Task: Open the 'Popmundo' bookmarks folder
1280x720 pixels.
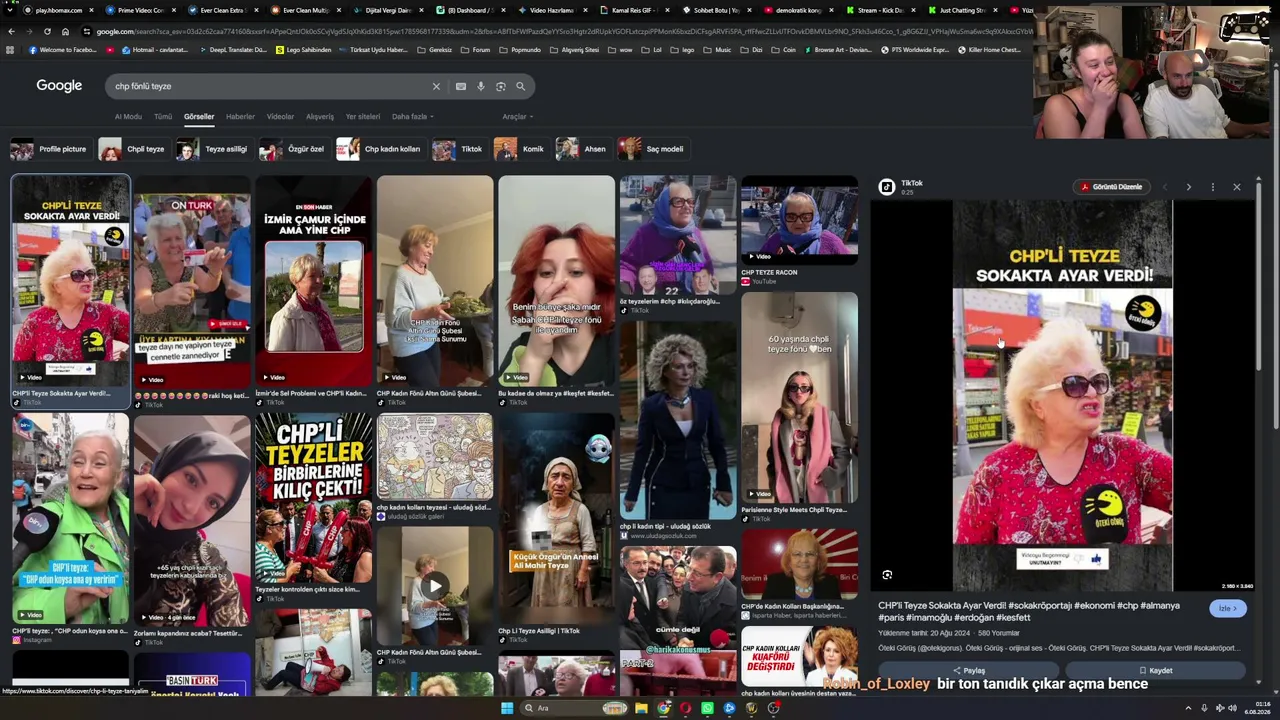Action: pos(520,50)
